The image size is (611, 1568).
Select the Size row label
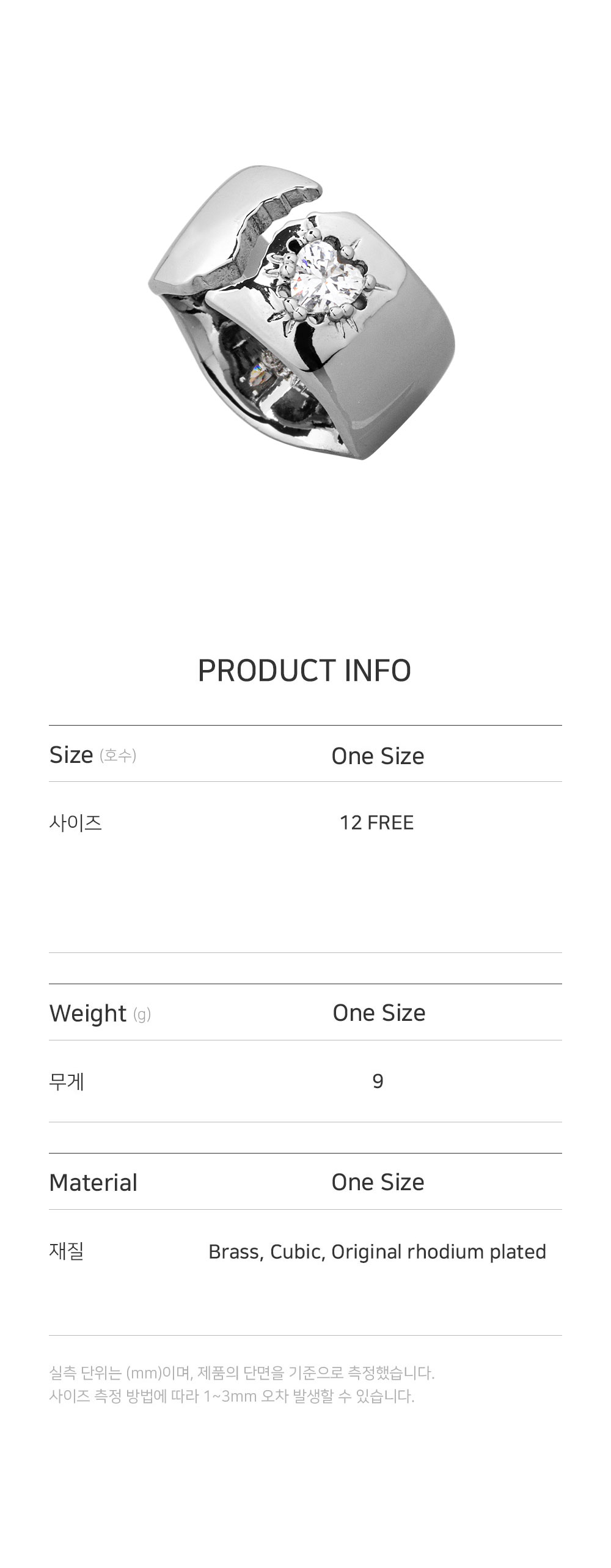pyautogui.click(x=71, y=755)
